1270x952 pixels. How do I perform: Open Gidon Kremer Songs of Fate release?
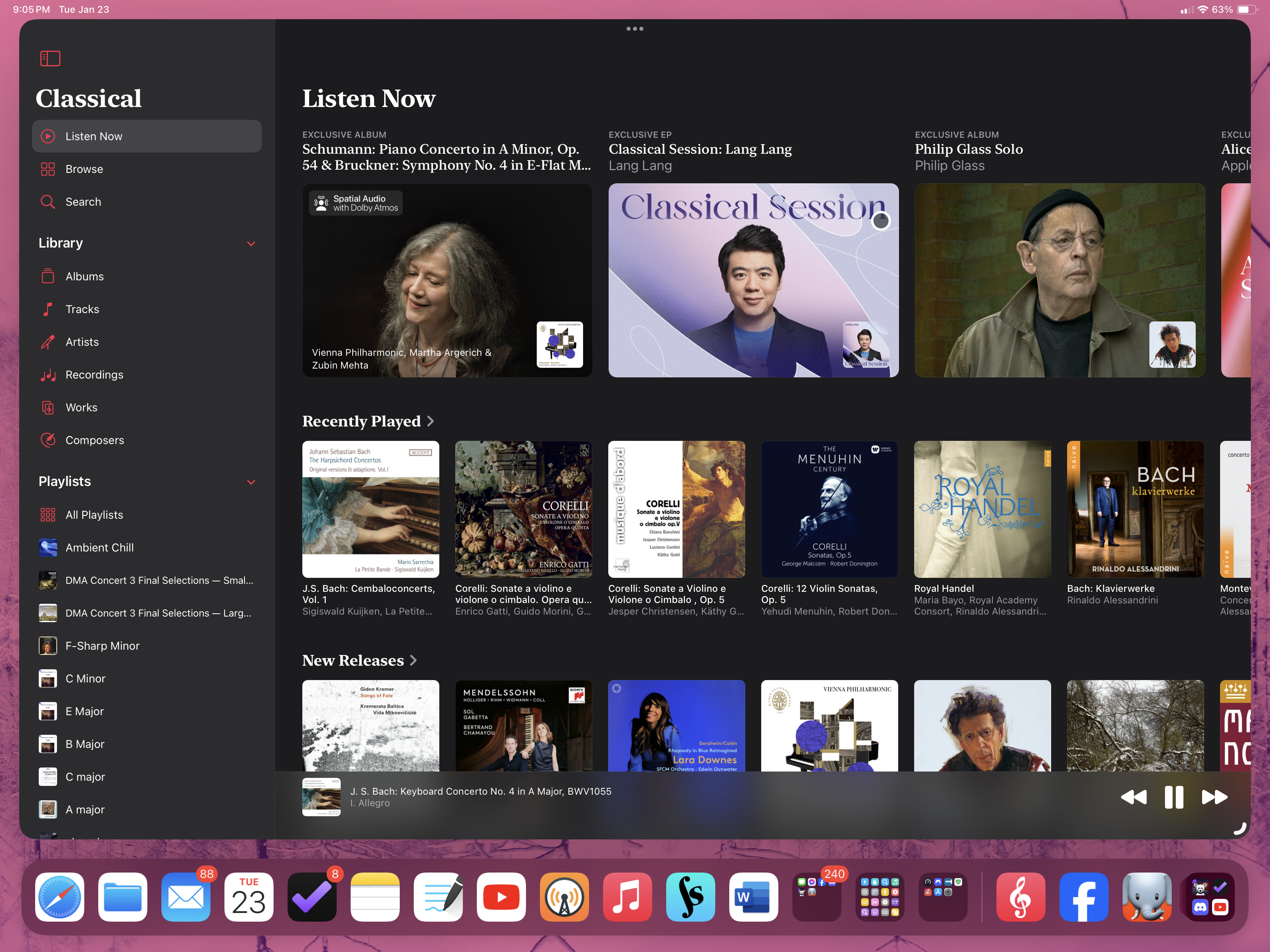(370, 726)
